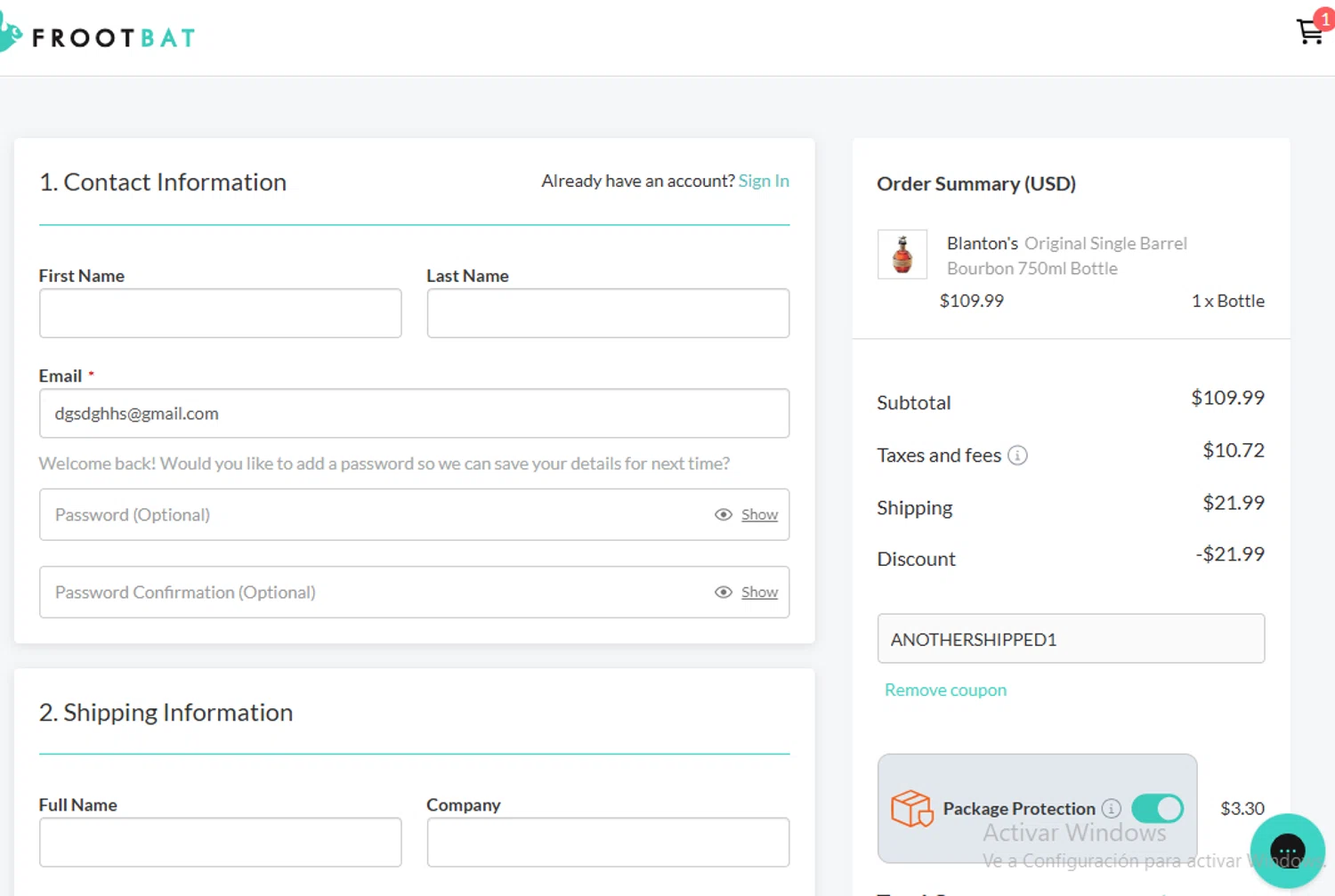Click the Blanton's bottle thumbnail
The image size is (1335, 896).
pos(902,254)
